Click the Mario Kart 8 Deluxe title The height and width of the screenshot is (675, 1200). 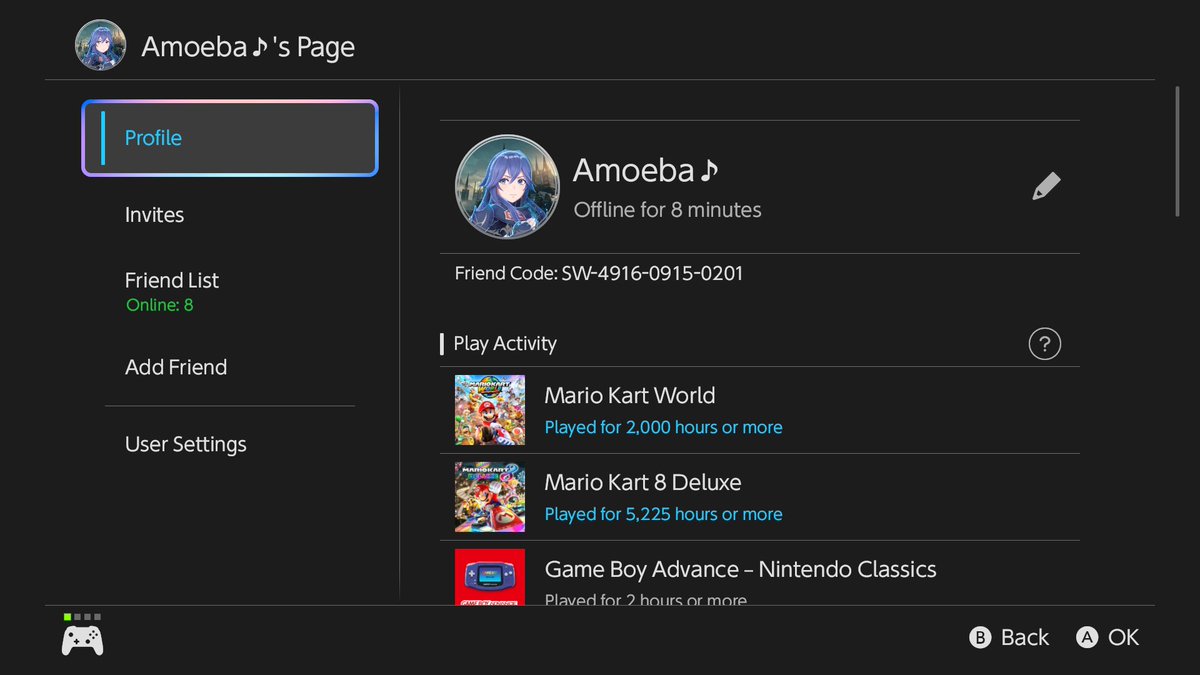(x=643, y=482)
